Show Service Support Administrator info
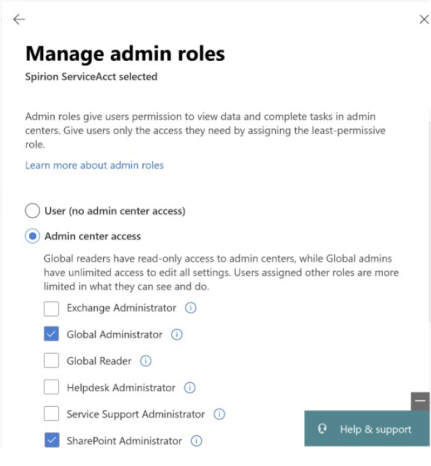This screenshot has width=431, height=466. click(219, 414)
